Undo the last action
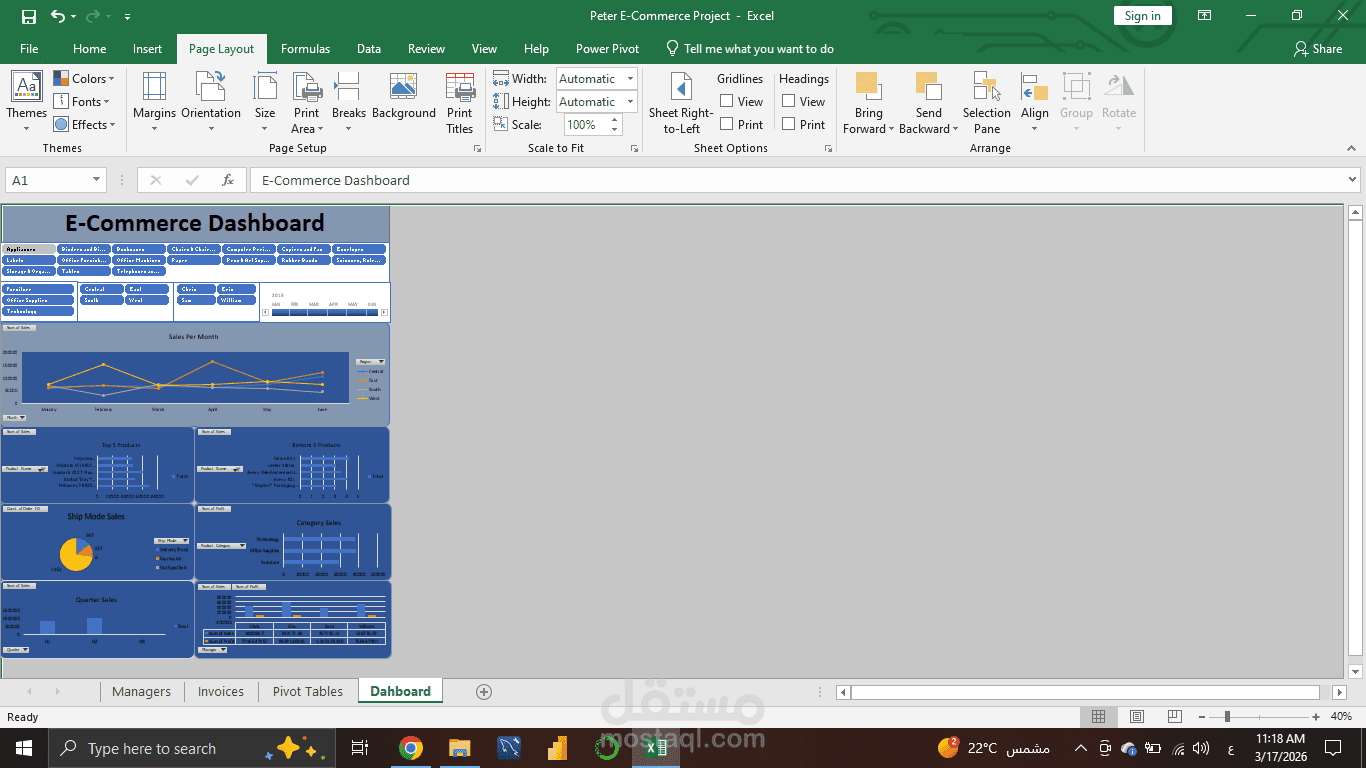 point(58,16)
